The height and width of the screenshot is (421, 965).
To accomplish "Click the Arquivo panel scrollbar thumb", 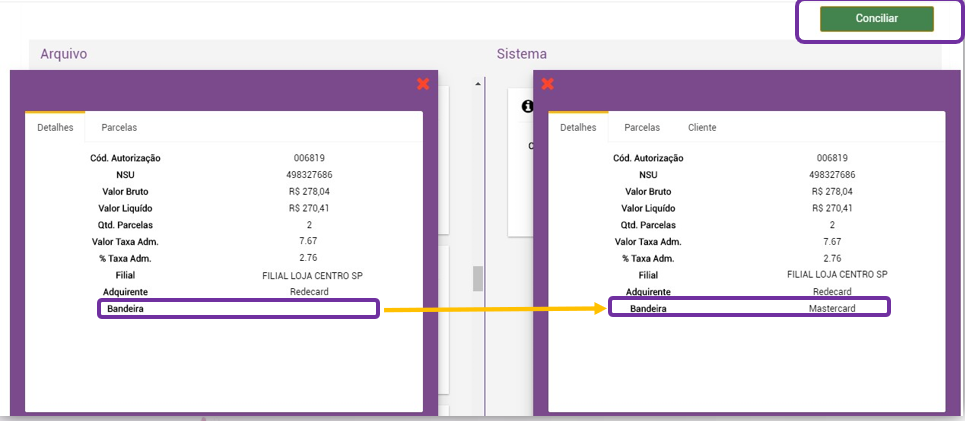I will coord(478,278).
